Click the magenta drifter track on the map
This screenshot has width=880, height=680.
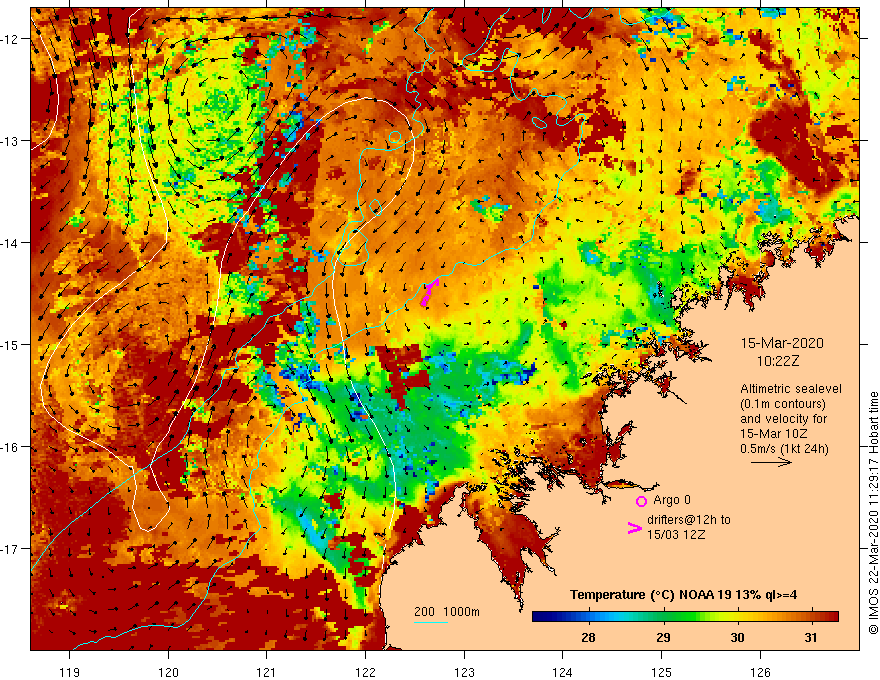[429, 292]
